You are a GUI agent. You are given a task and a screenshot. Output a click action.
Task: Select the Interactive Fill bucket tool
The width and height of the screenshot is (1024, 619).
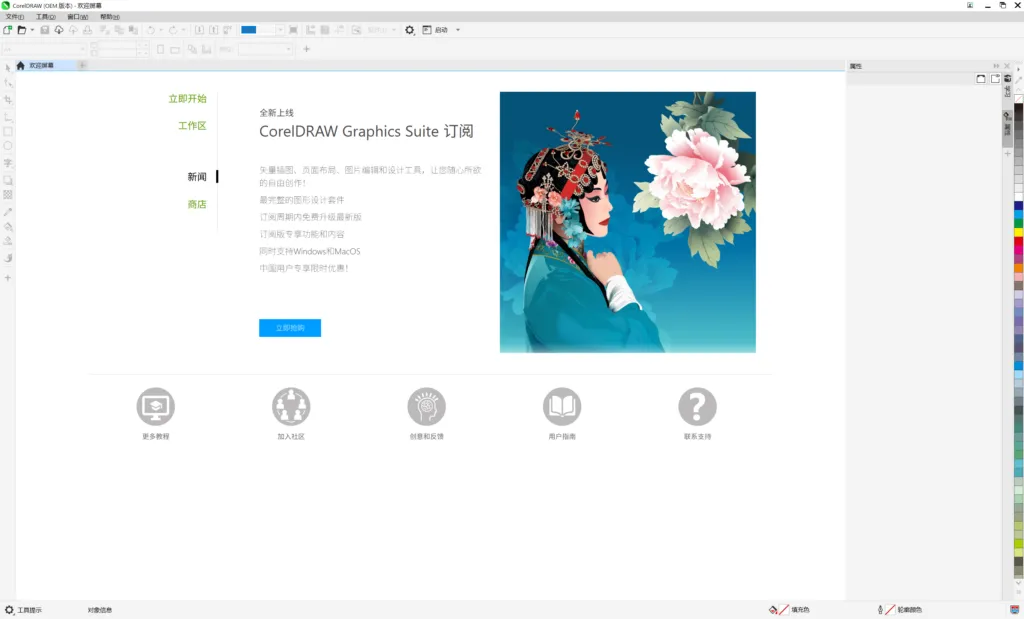click(8, 227)
